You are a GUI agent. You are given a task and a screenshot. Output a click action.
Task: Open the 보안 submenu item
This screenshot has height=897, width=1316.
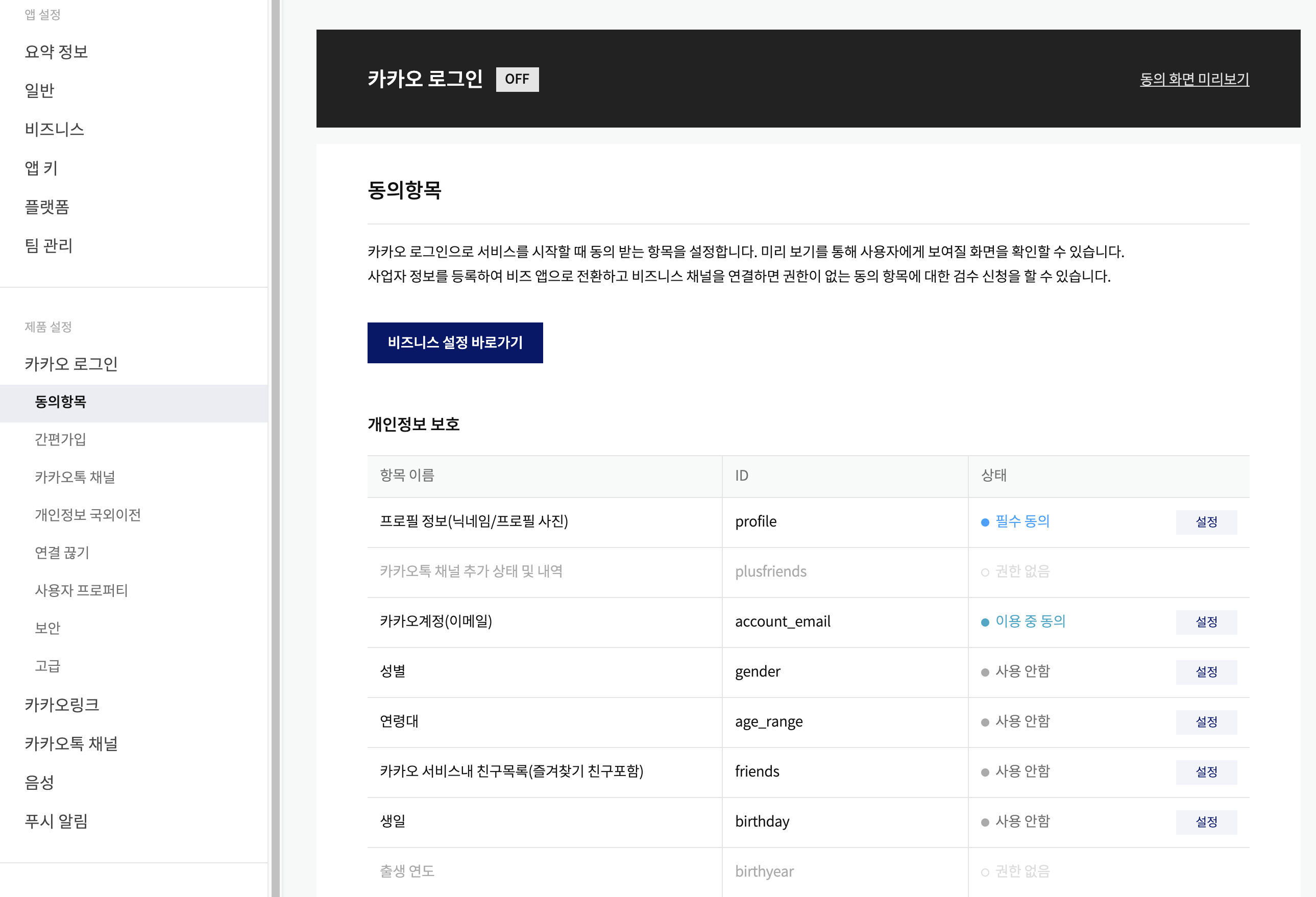coord(47,628)
